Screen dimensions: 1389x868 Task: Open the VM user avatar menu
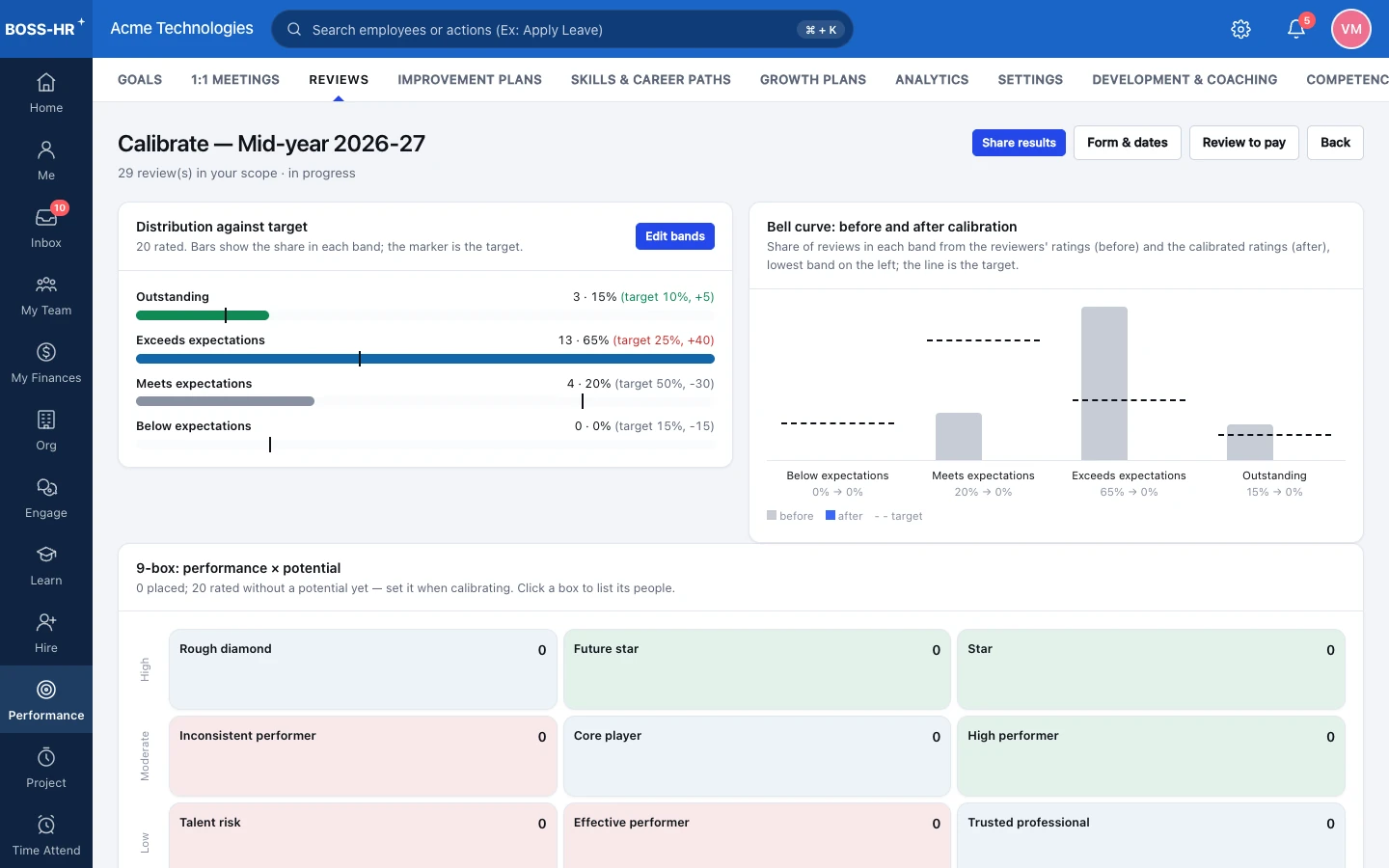point(1351,29)
